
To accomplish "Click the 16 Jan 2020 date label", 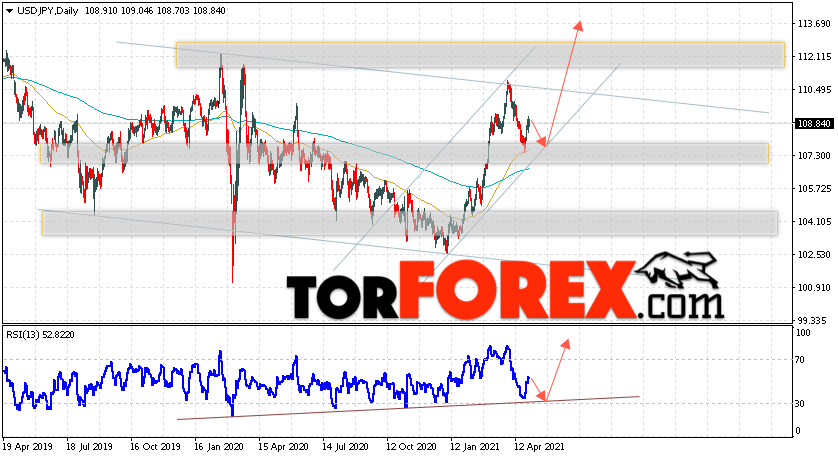I will point(219,446).
